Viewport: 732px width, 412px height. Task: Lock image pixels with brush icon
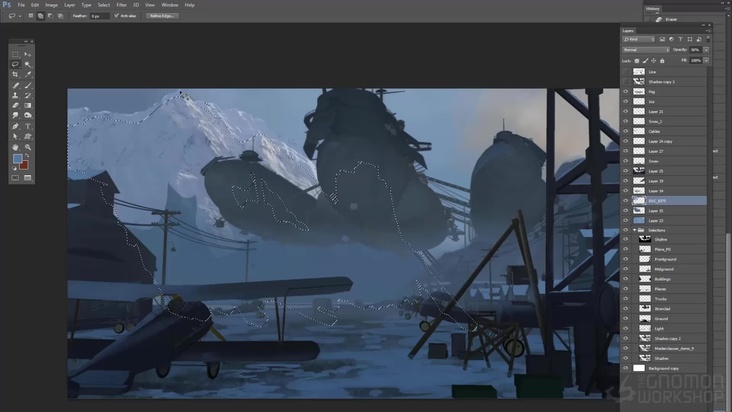point(645,61)
